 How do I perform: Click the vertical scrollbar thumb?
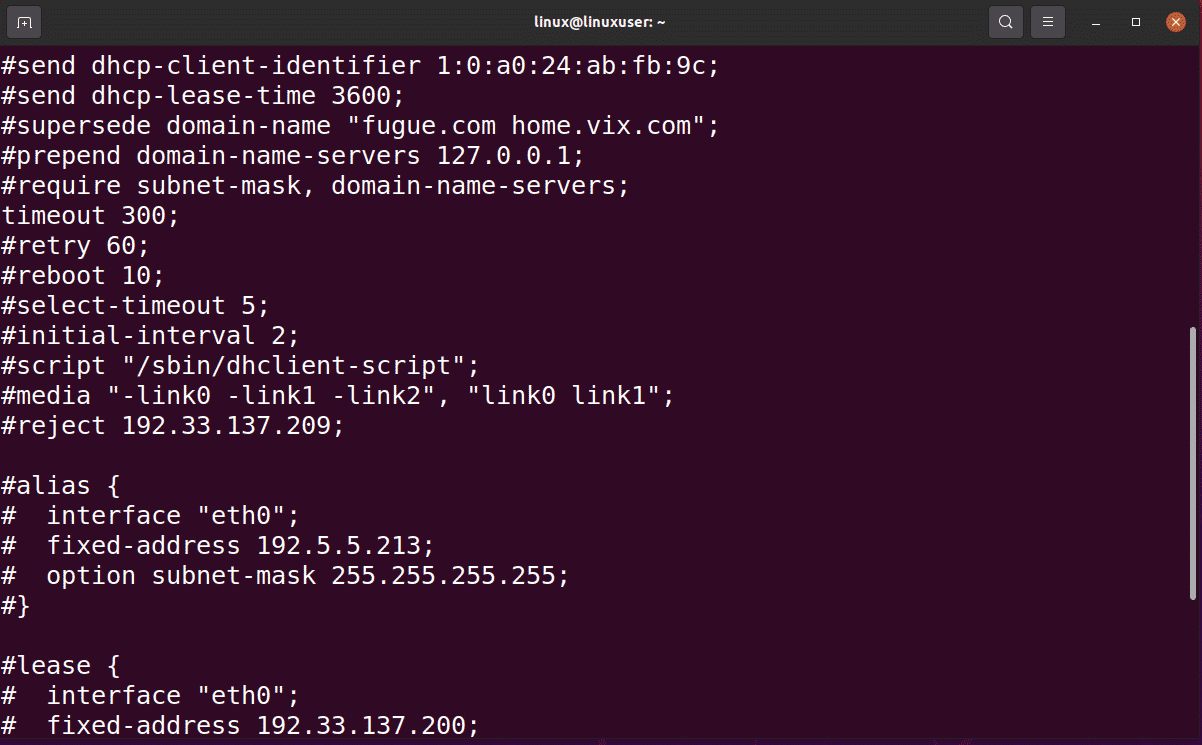coord(1193,463)
